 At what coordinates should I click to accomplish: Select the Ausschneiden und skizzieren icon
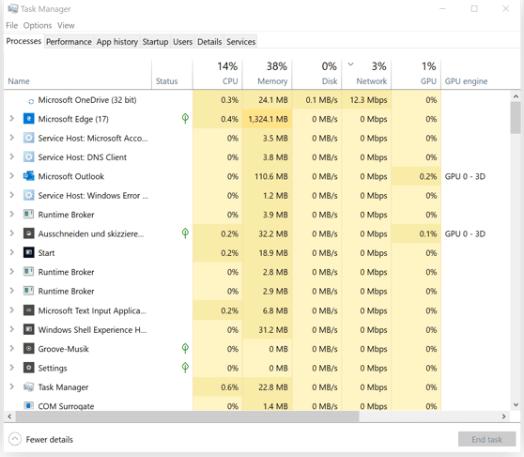point(28,234)
